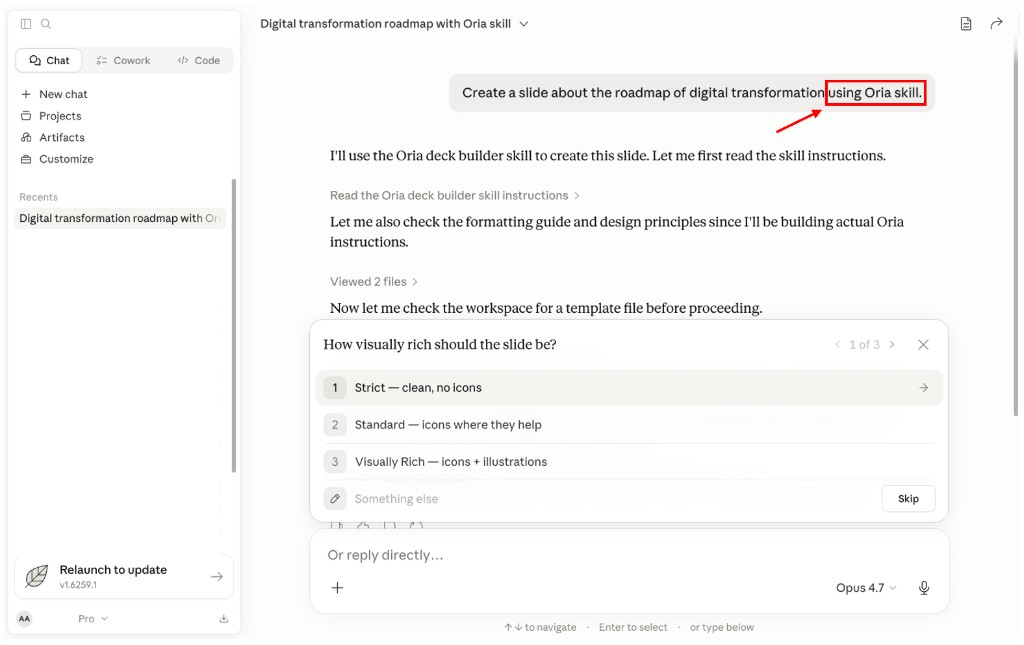Click the number 3 badge of Visually Rich
1024x645 pixels.
tap(335, 462)
